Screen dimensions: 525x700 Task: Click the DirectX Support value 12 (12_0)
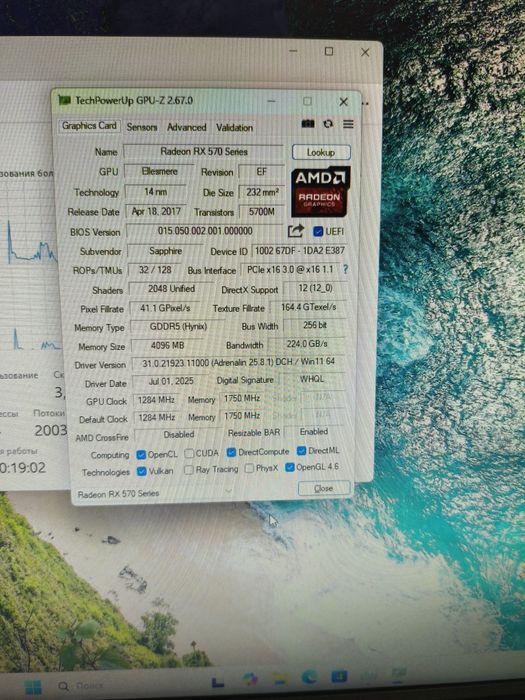315,288
